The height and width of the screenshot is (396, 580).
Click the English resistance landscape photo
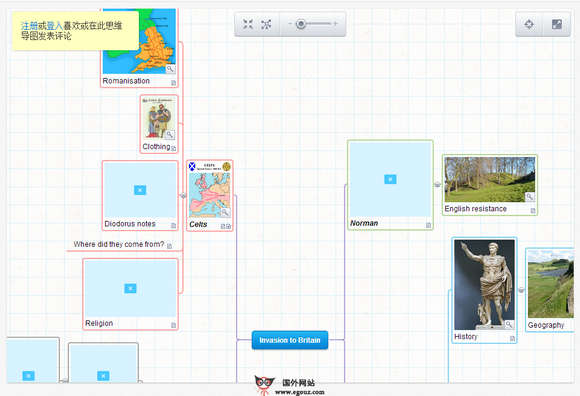pos(490,179)
